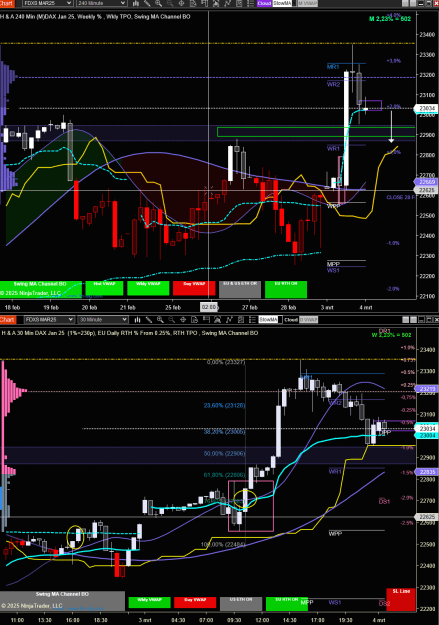
Task: Select the lower orange Chart tab
Action: tap(7, 320)
